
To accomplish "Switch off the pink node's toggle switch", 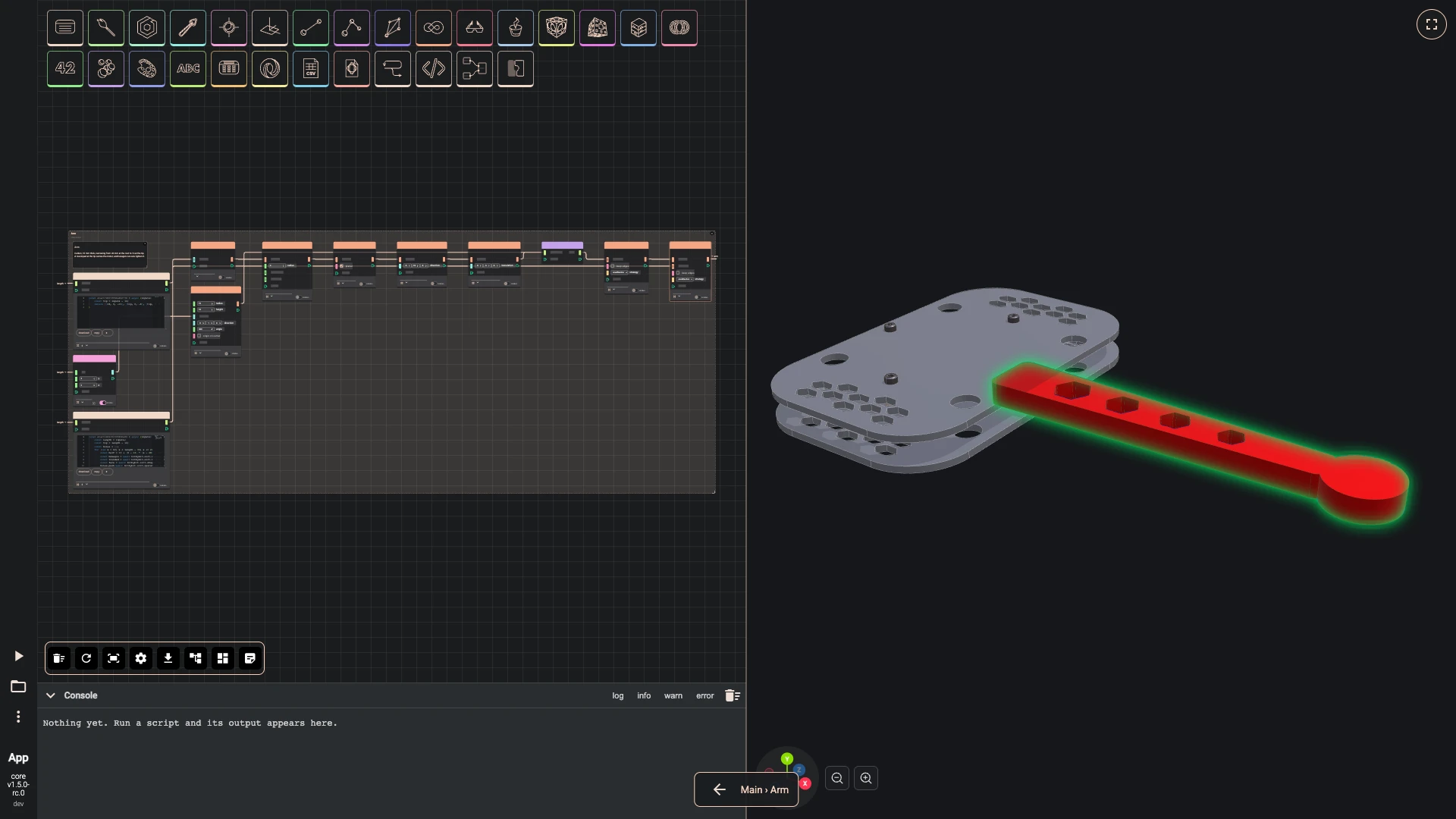I will pos(102,403).
